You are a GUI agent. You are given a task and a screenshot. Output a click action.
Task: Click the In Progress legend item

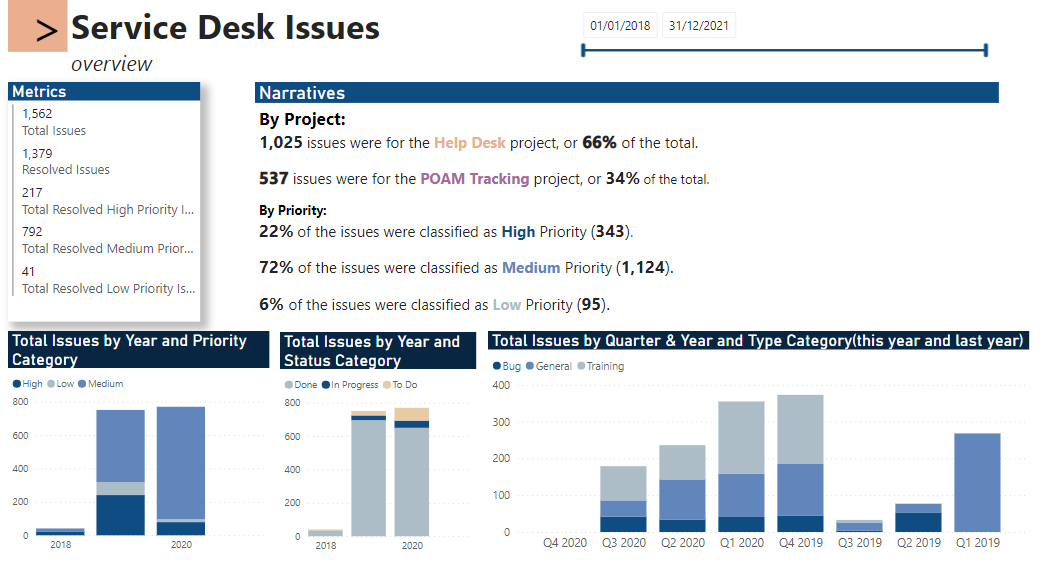[350, 384]
